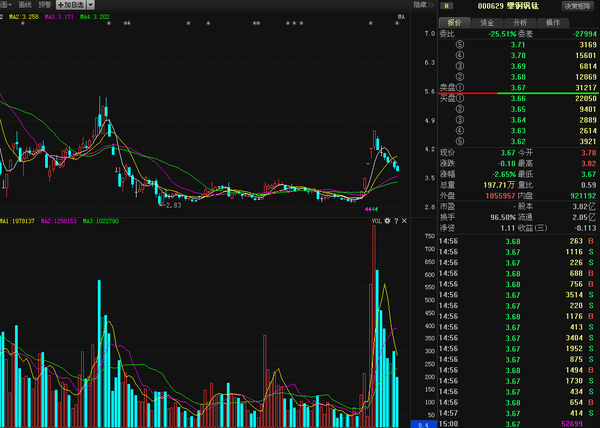
Task: Open dropdown arrow next to 加自选
Action: (x=91, y=5)
